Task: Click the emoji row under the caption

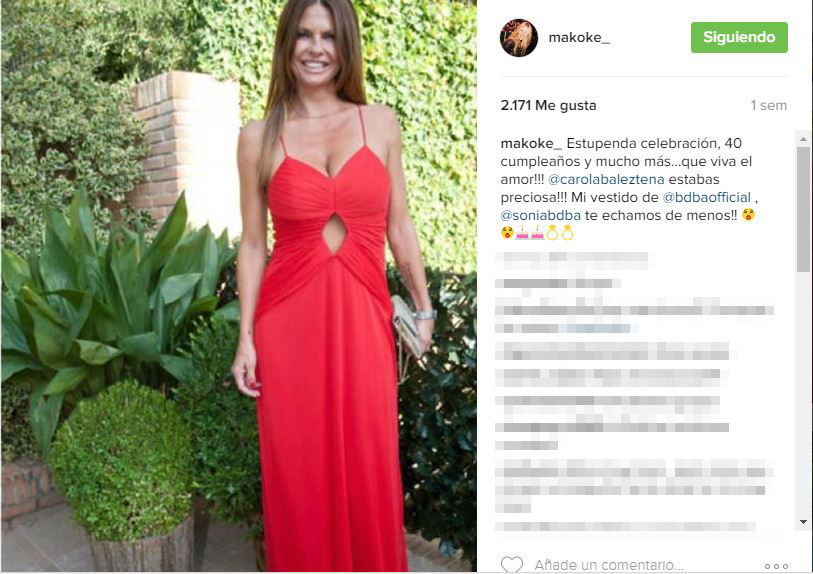Action: (538, 234)
